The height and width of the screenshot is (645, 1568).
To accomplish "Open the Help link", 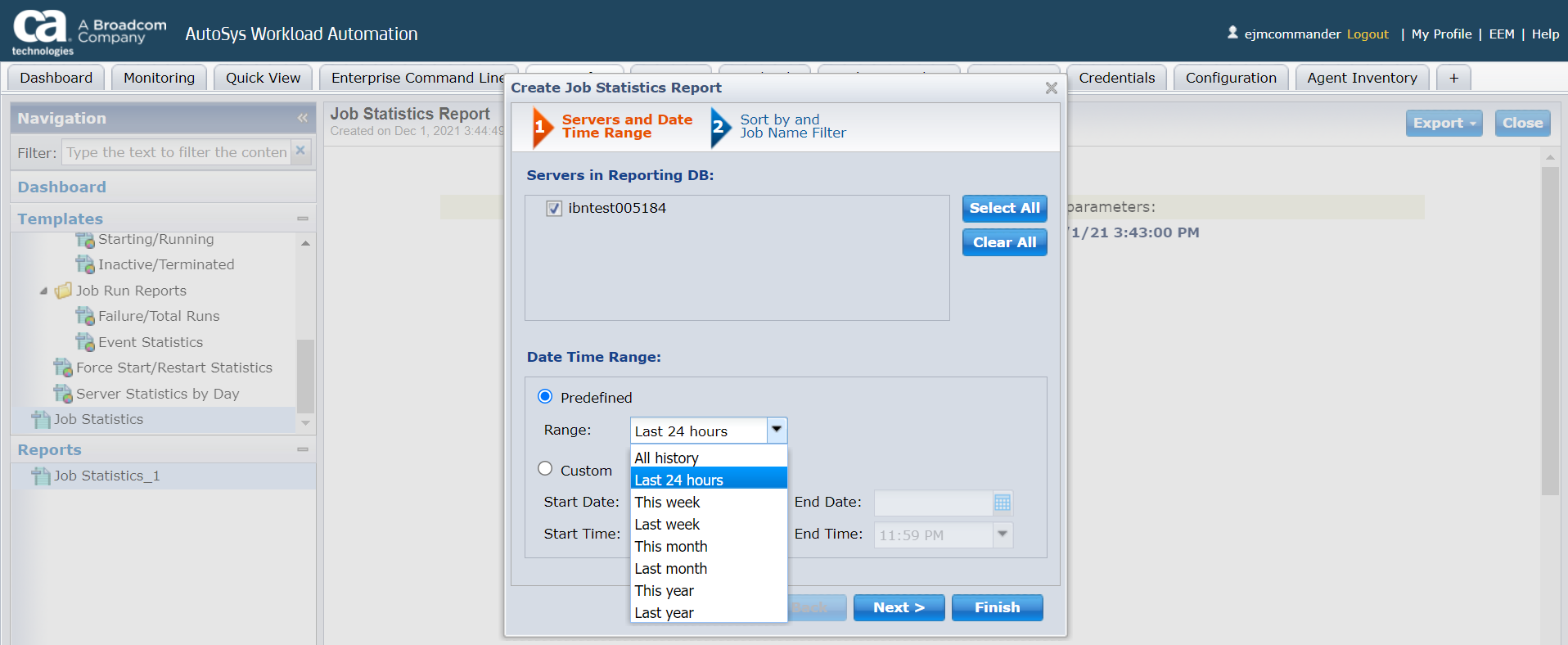I will click(1545, 34).
